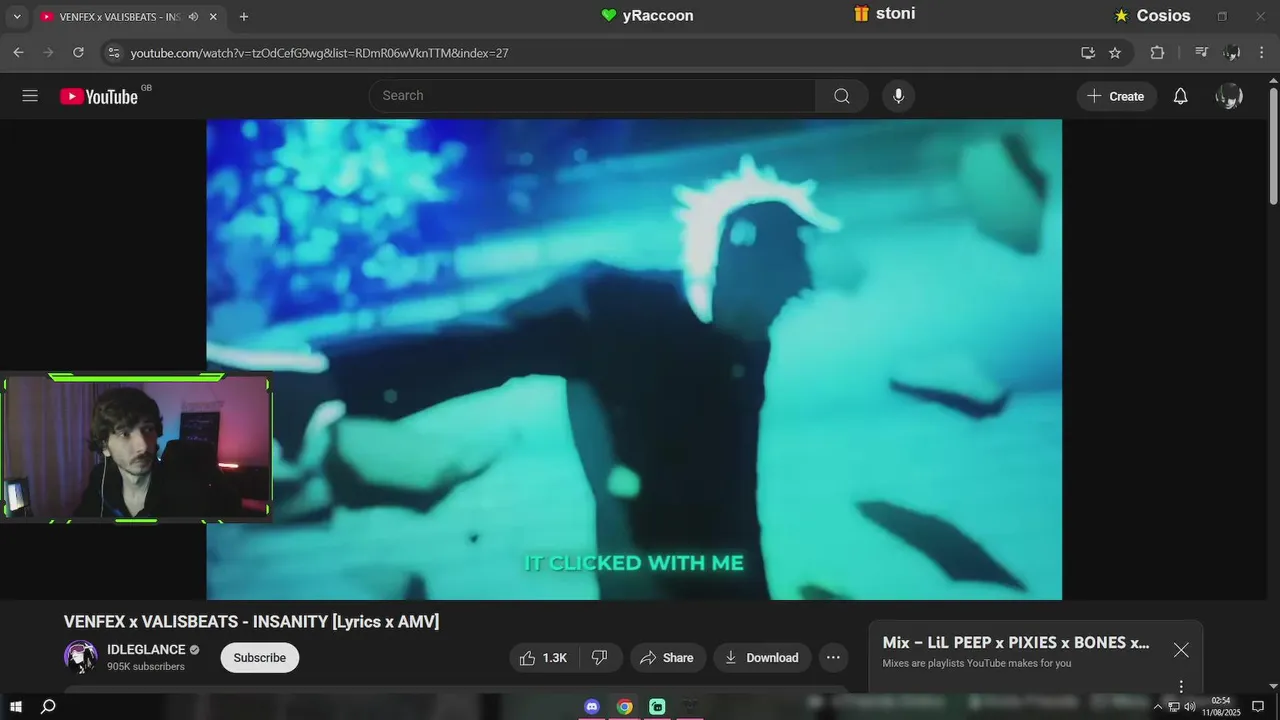Close the VENFEX x VALISBEATS tab

pyautogui.click(x=213, y=17)
